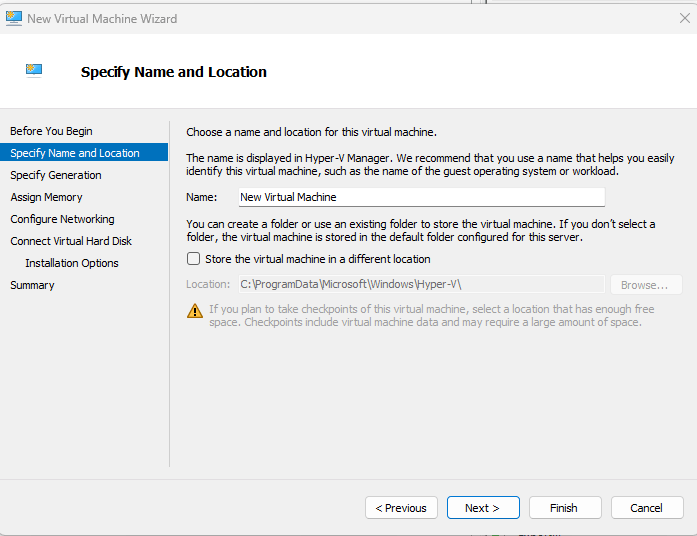The image size is (697, 536).
Task: Go to the Connect Virtual Hard Disk step
Action: [x=71, y=241]
